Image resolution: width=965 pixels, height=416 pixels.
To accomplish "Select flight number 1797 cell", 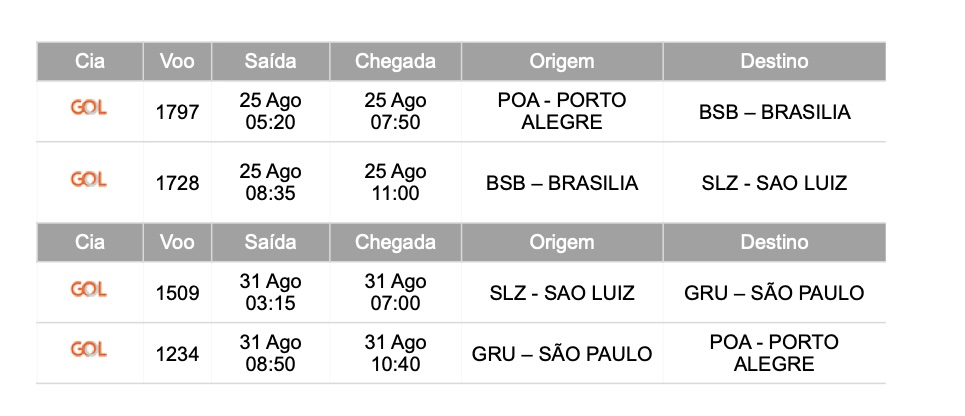I will [x=177, y=112].
